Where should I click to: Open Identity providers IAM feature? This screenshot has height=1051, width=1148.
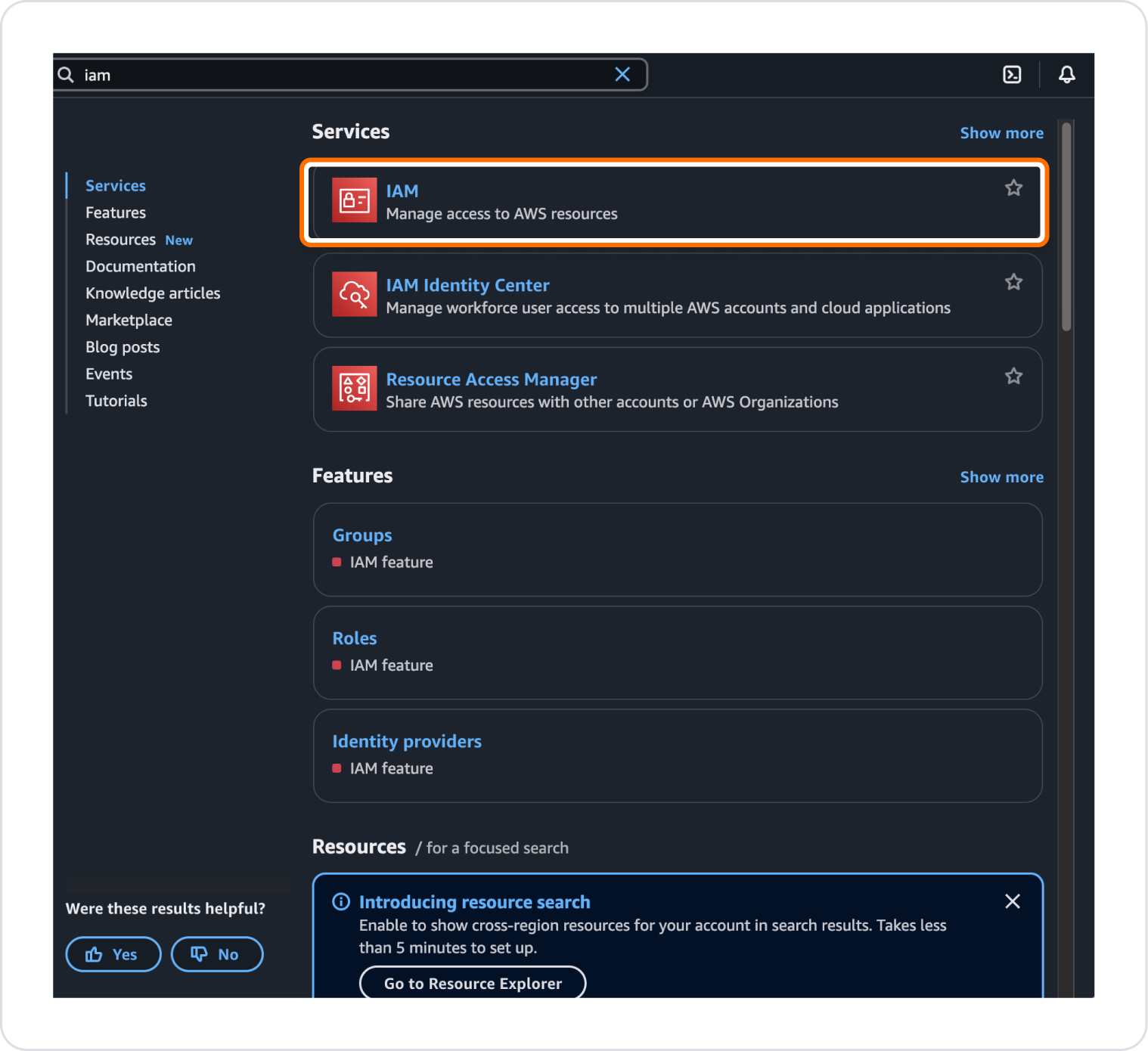point(407,742)
